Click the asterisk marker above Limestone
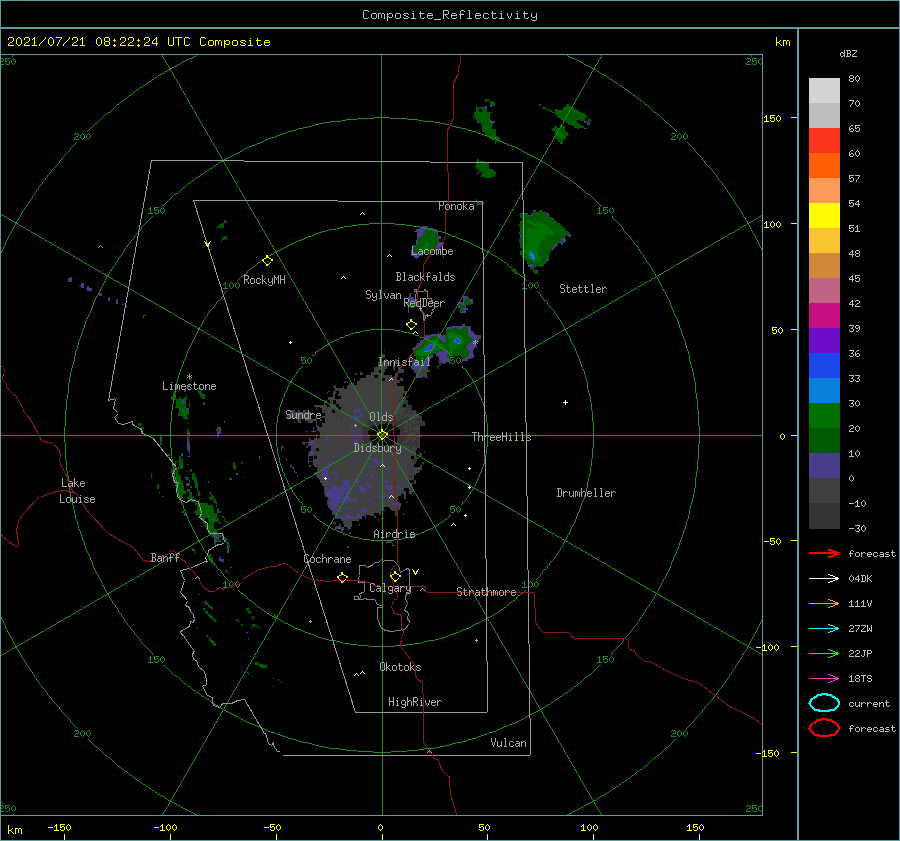Screen dimensions: 900x841 point(189,378)
